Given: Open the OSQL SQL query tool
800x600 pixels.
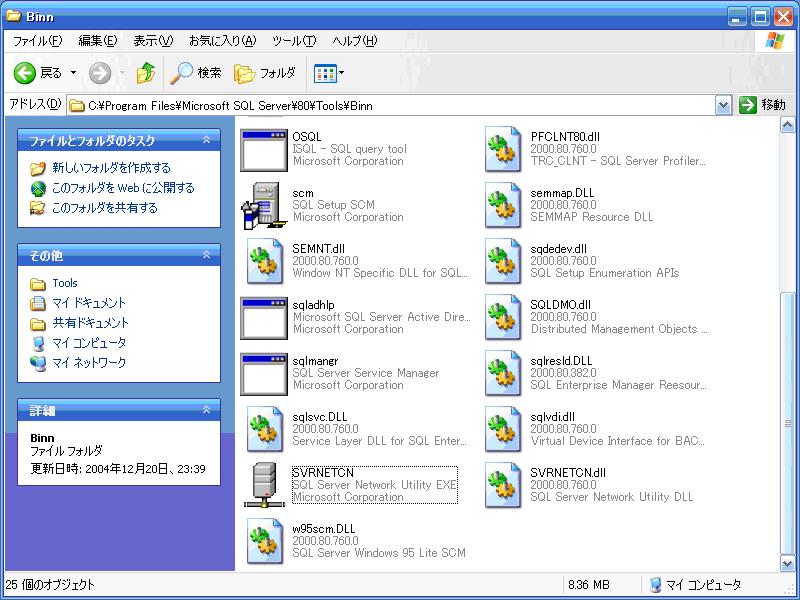Looking at the screenshot, I should pos(264,147).
